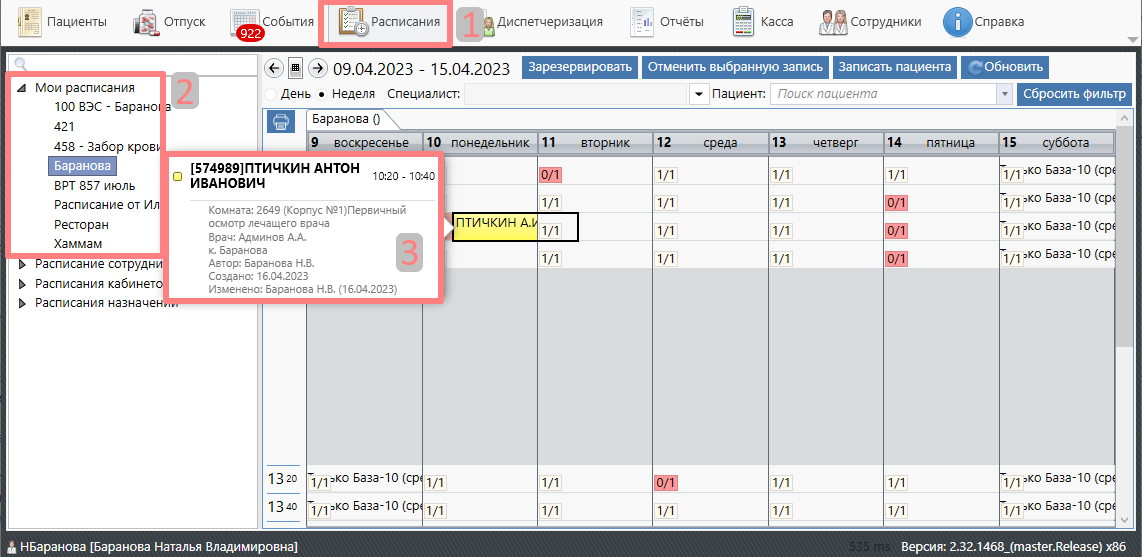
Task: Open the Справка info icon
Action: click(x=958, y=21)
